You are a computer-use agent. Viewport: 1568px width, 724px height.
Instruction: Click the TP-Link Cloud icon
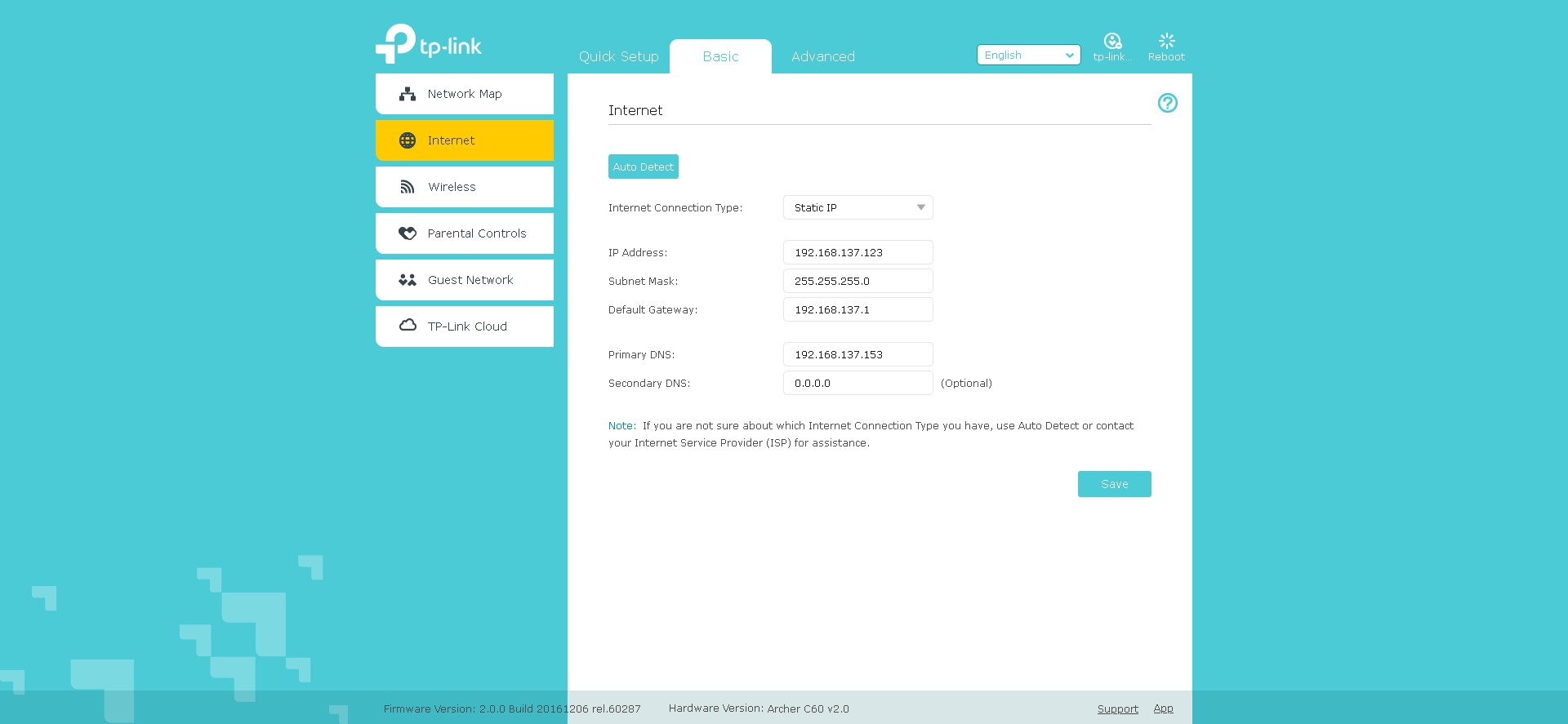(x=408, y=325)
